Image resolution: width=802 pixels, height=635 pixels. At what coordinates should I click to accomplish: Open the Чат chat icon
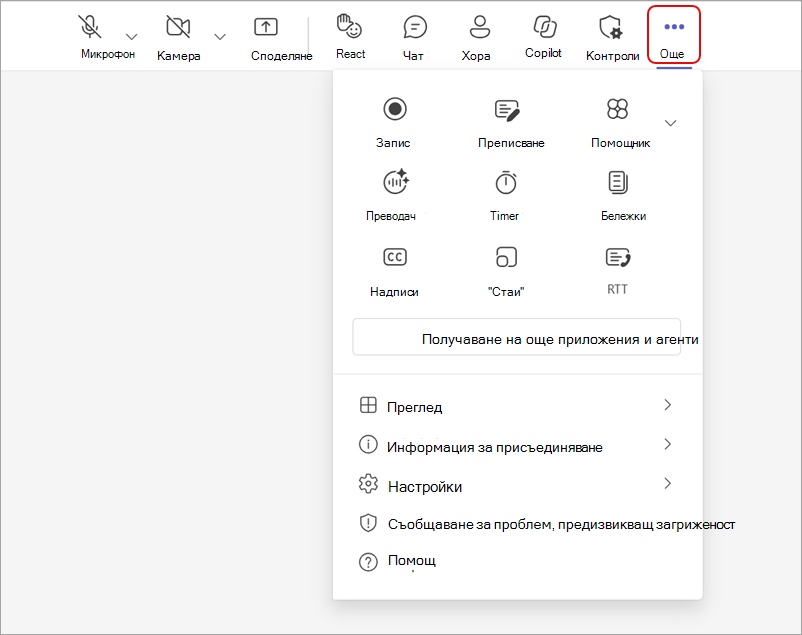(415, 27)
